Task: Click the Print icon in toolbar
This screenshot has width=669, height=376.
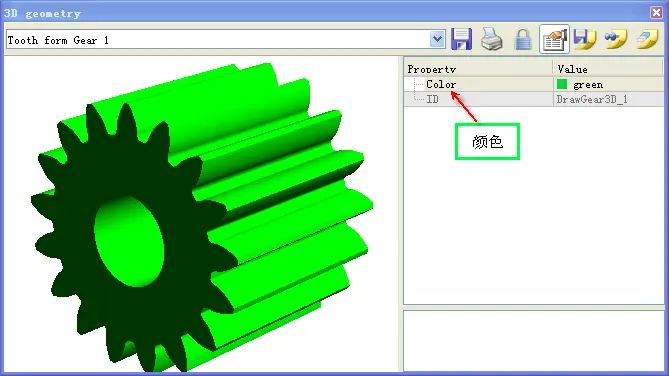Action: [492, 39]
